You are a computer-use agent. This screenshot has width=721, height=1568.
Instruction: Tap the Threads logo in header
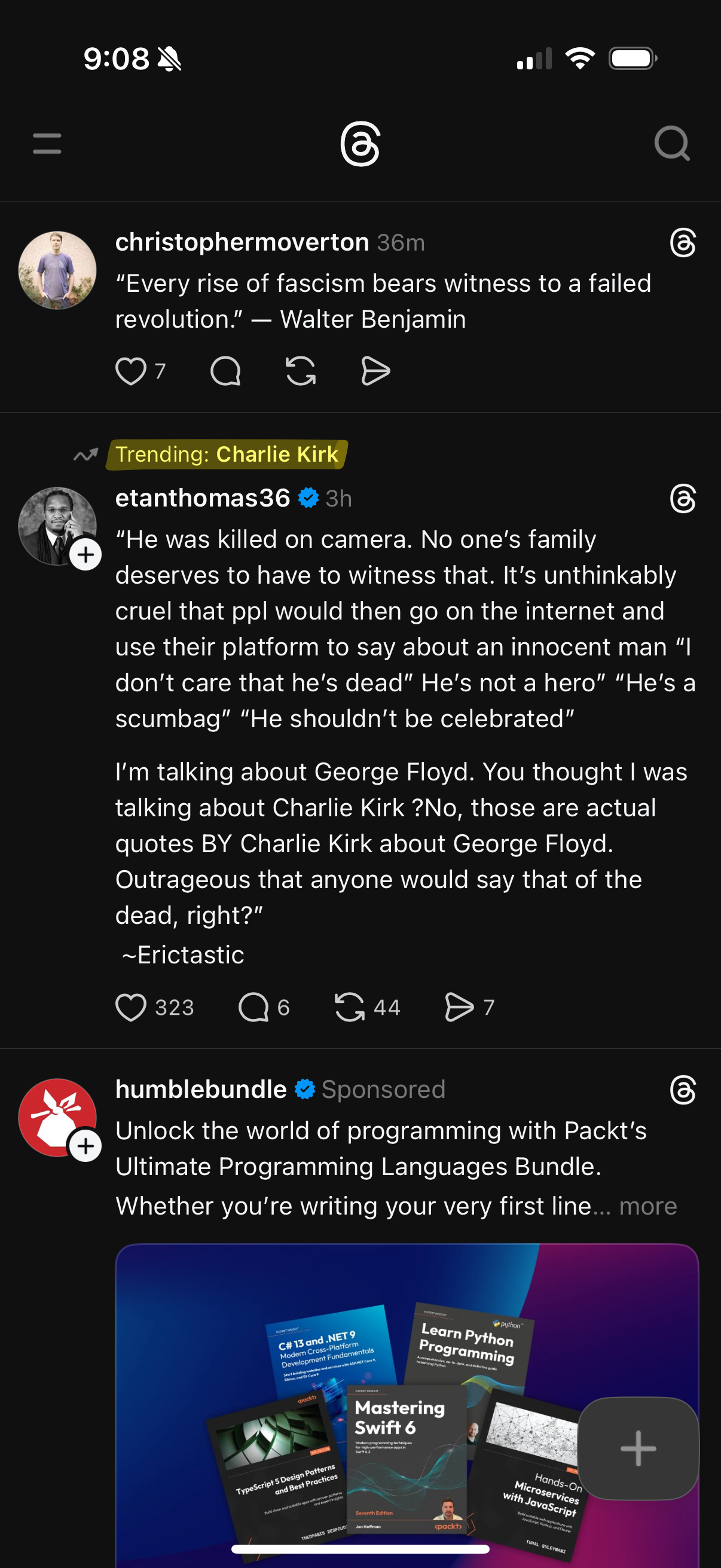point(360,144)
